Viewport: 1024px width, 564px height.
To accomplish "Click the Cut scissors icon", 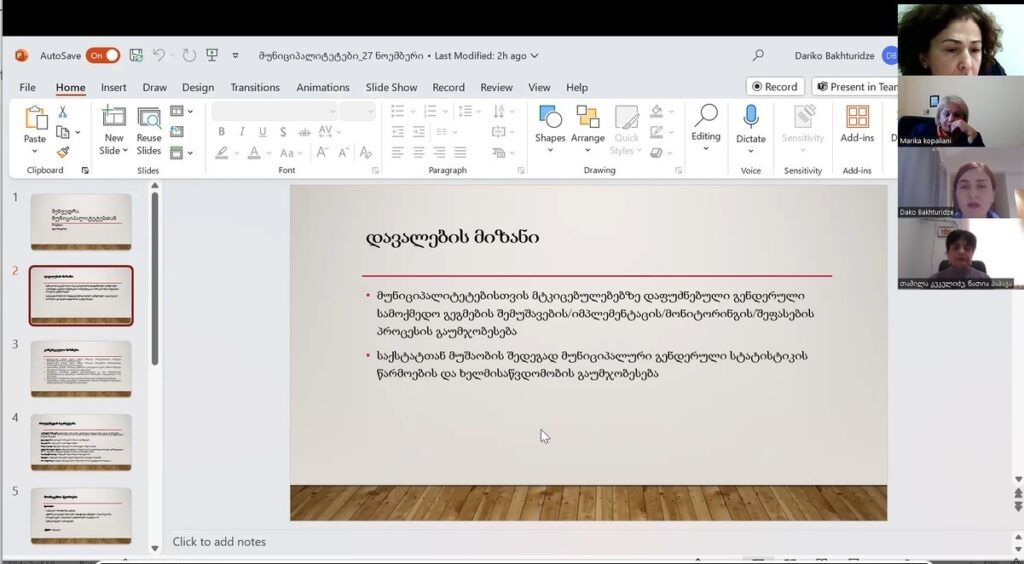I will click(63, 113).
